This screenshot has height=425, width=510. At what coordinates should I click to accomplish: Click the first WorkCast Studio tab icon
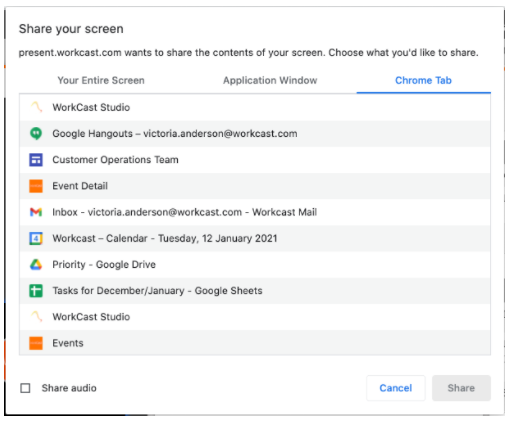36,107
